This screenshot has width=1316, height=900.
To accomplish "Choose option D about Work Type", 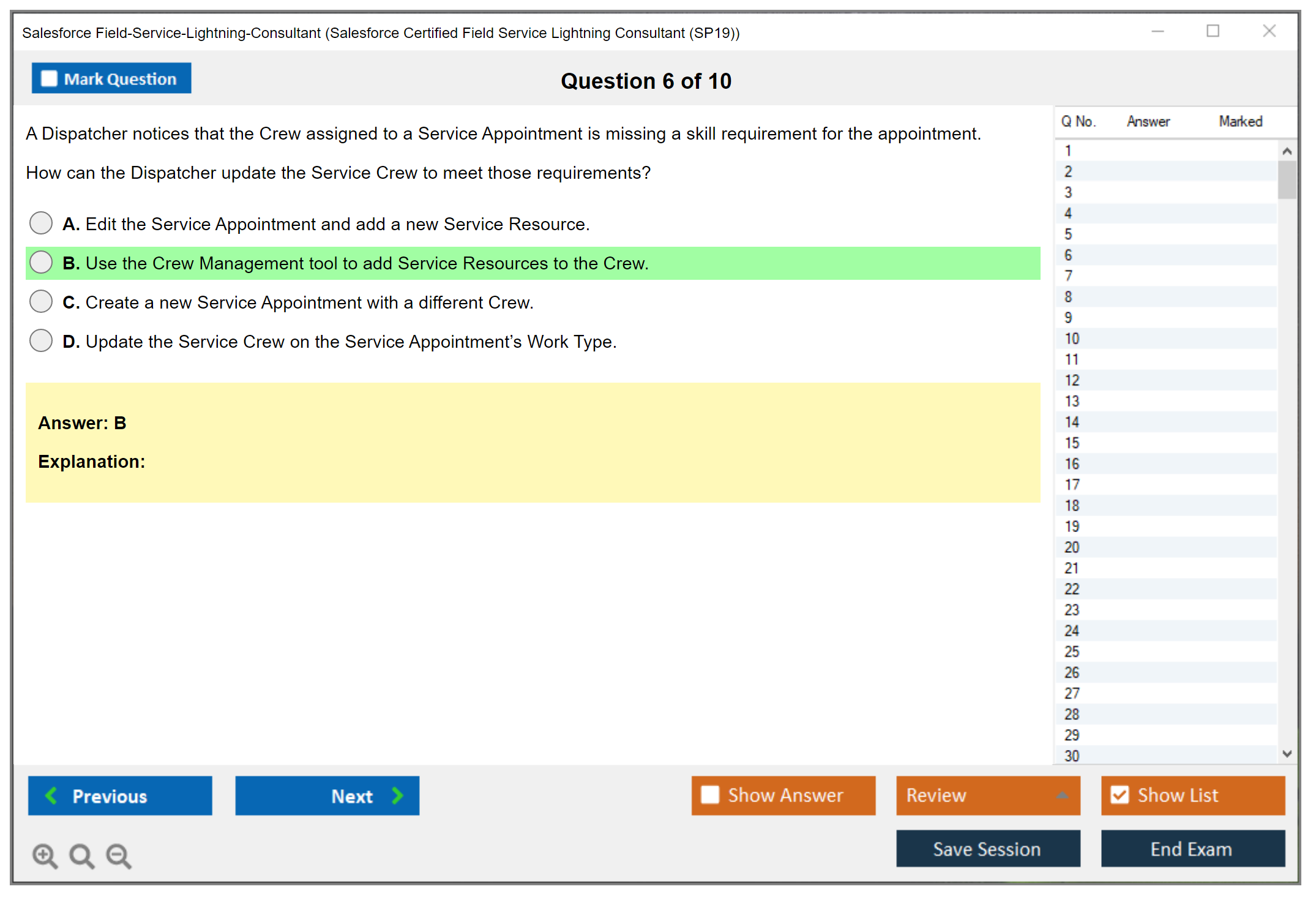I will point(41,340).
